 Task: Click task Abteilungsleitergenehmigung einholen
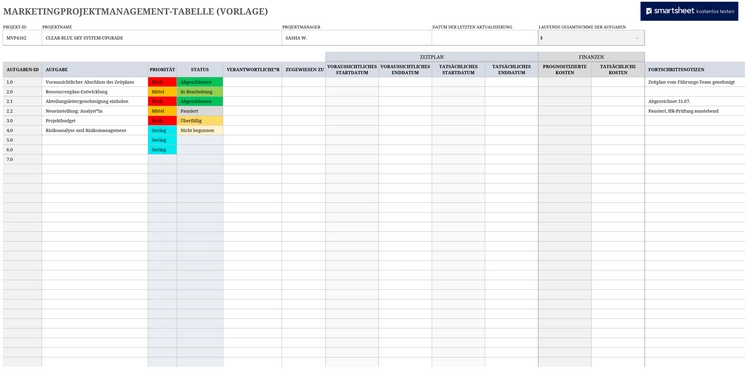[95, 101]
